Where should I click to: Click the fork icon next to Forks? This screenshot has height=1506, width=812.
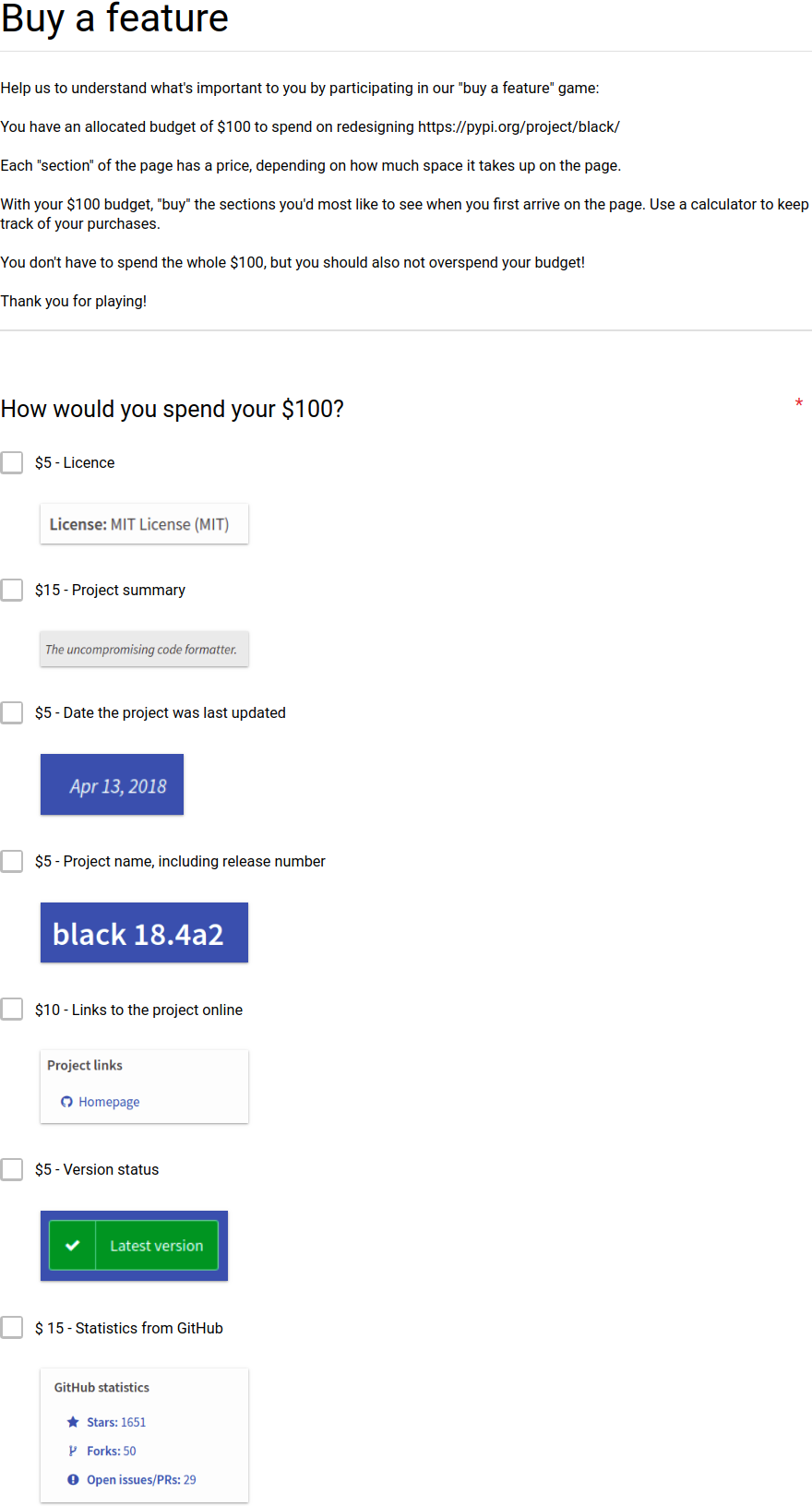click(73, 1451)
